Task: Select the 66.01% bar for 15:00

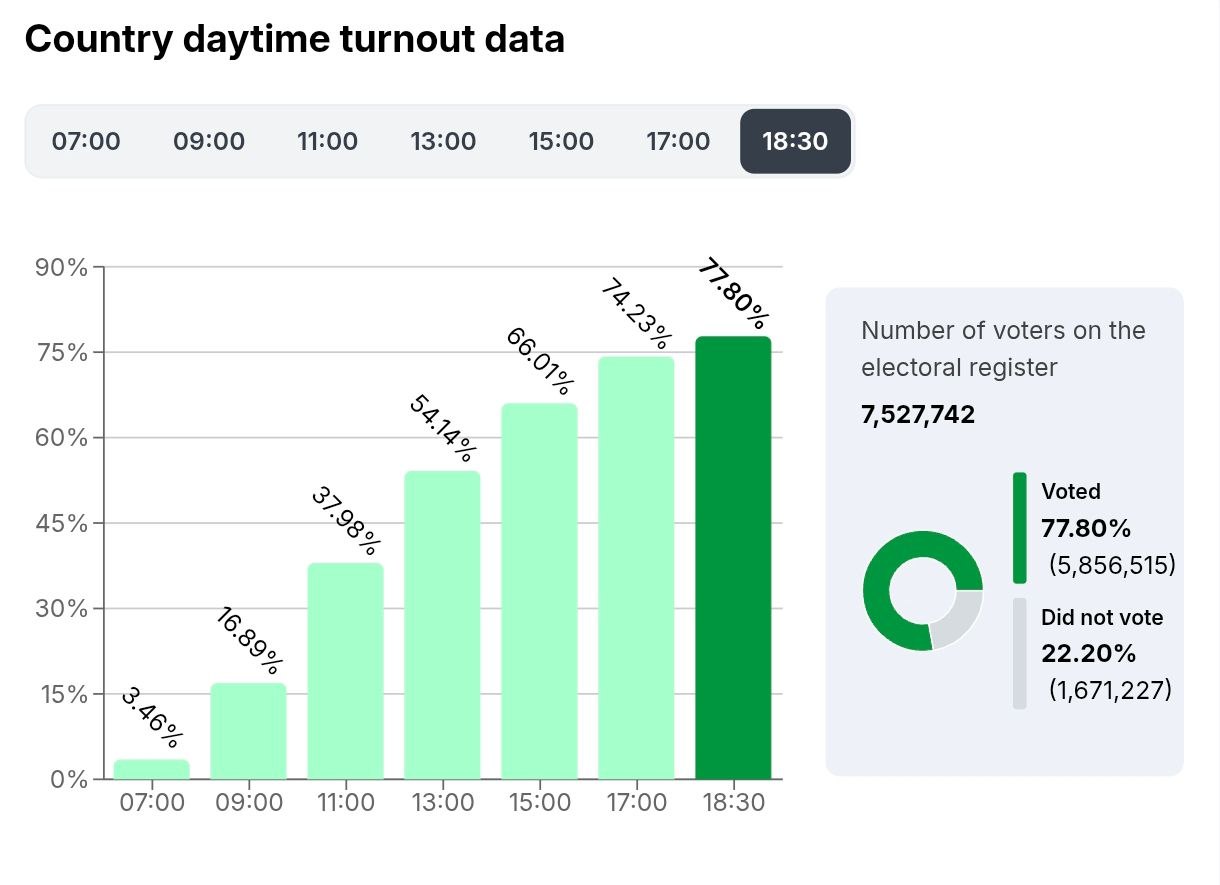Action: click(x=539, y=591)
